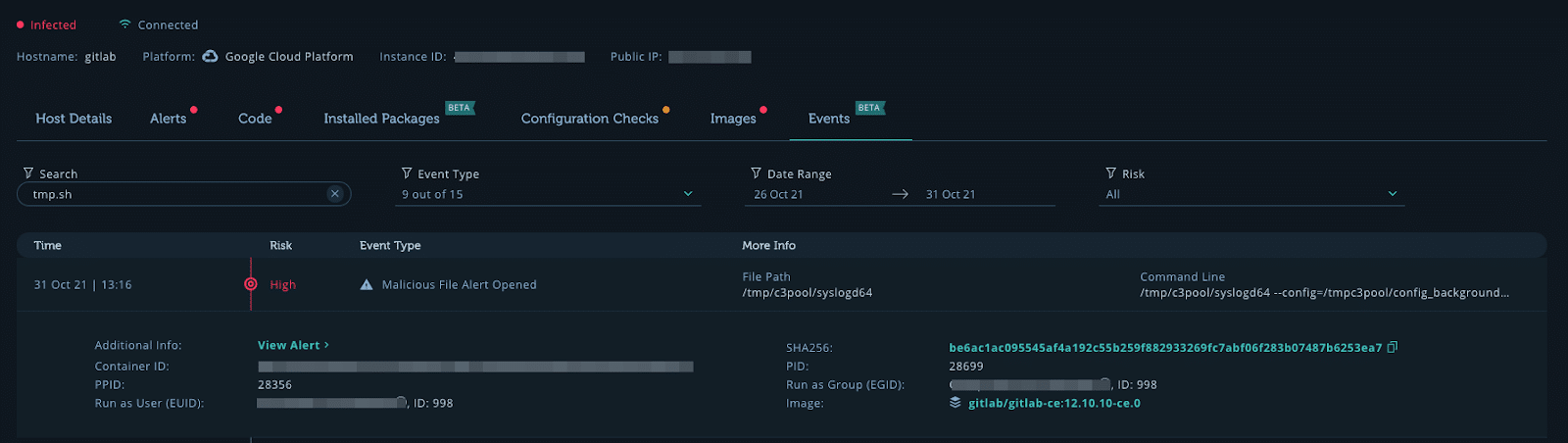
Task: Switch to the Alerts tab
Action: (169, 119)
